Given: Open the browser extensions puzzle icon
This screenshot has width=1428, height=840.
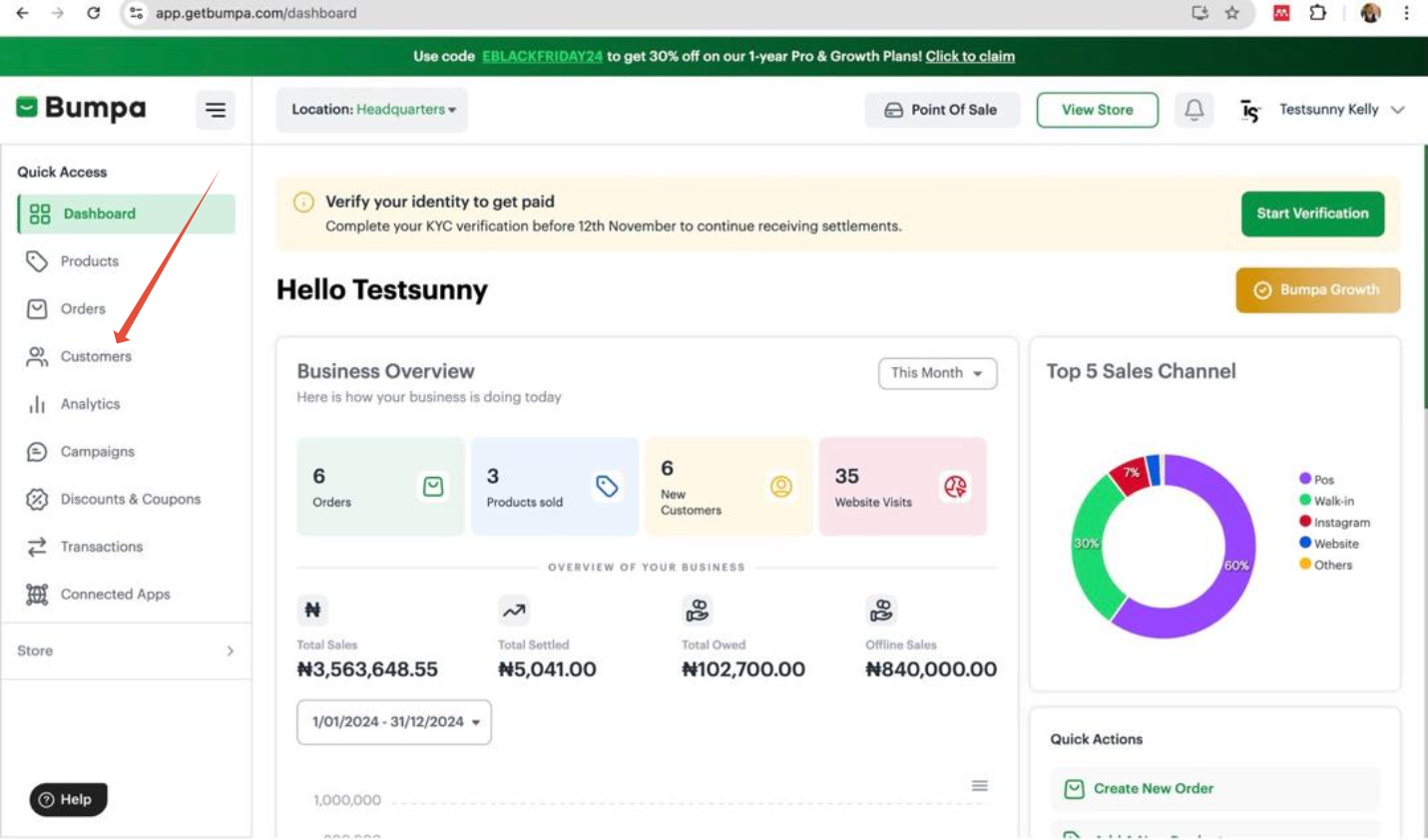Looking at the screenshot, I should (x=1318, y=13).
